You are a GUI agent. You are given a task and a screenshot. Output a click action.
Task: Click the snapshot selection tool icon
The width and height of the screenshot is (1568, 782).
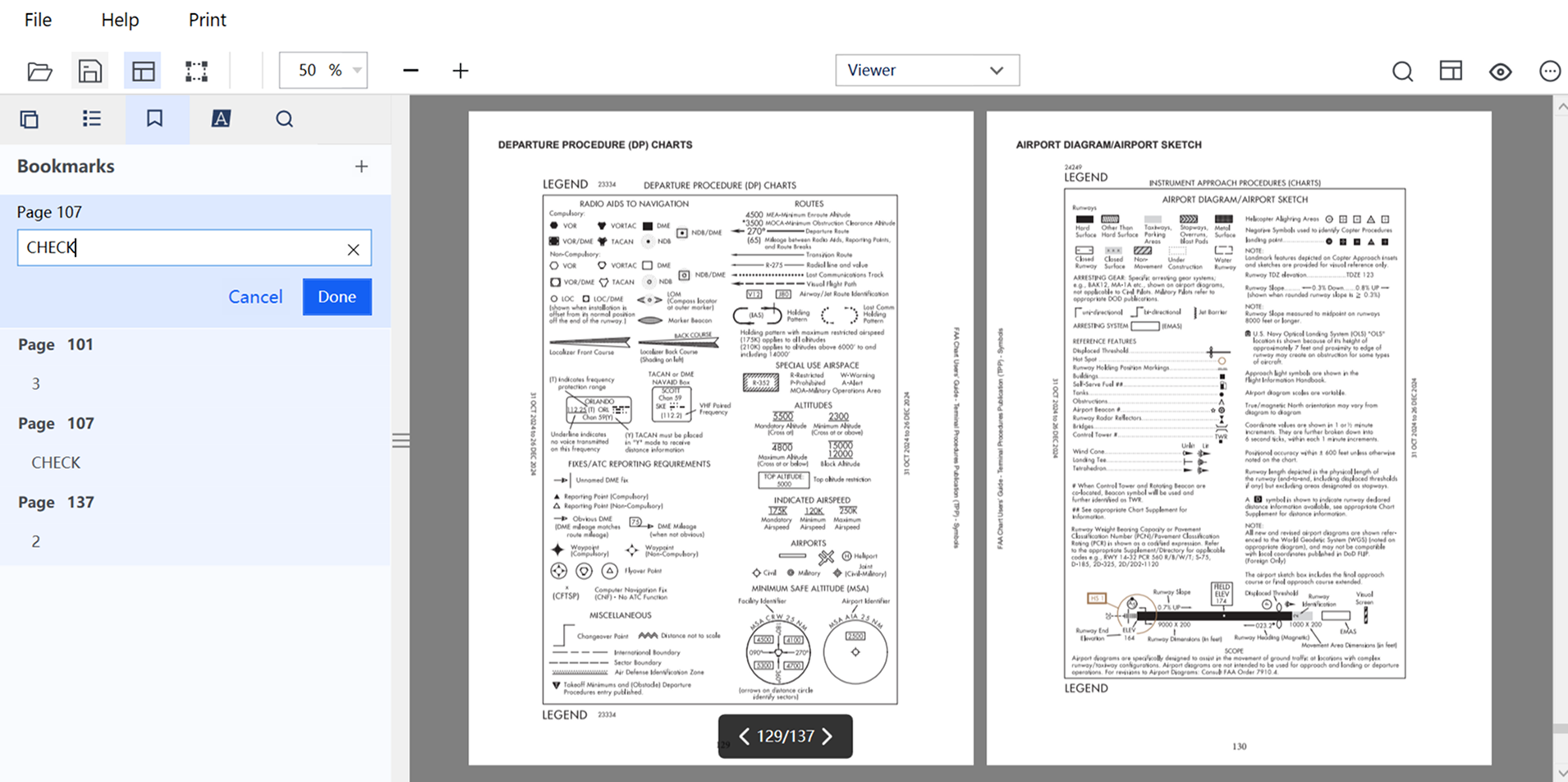click(196, 71)
